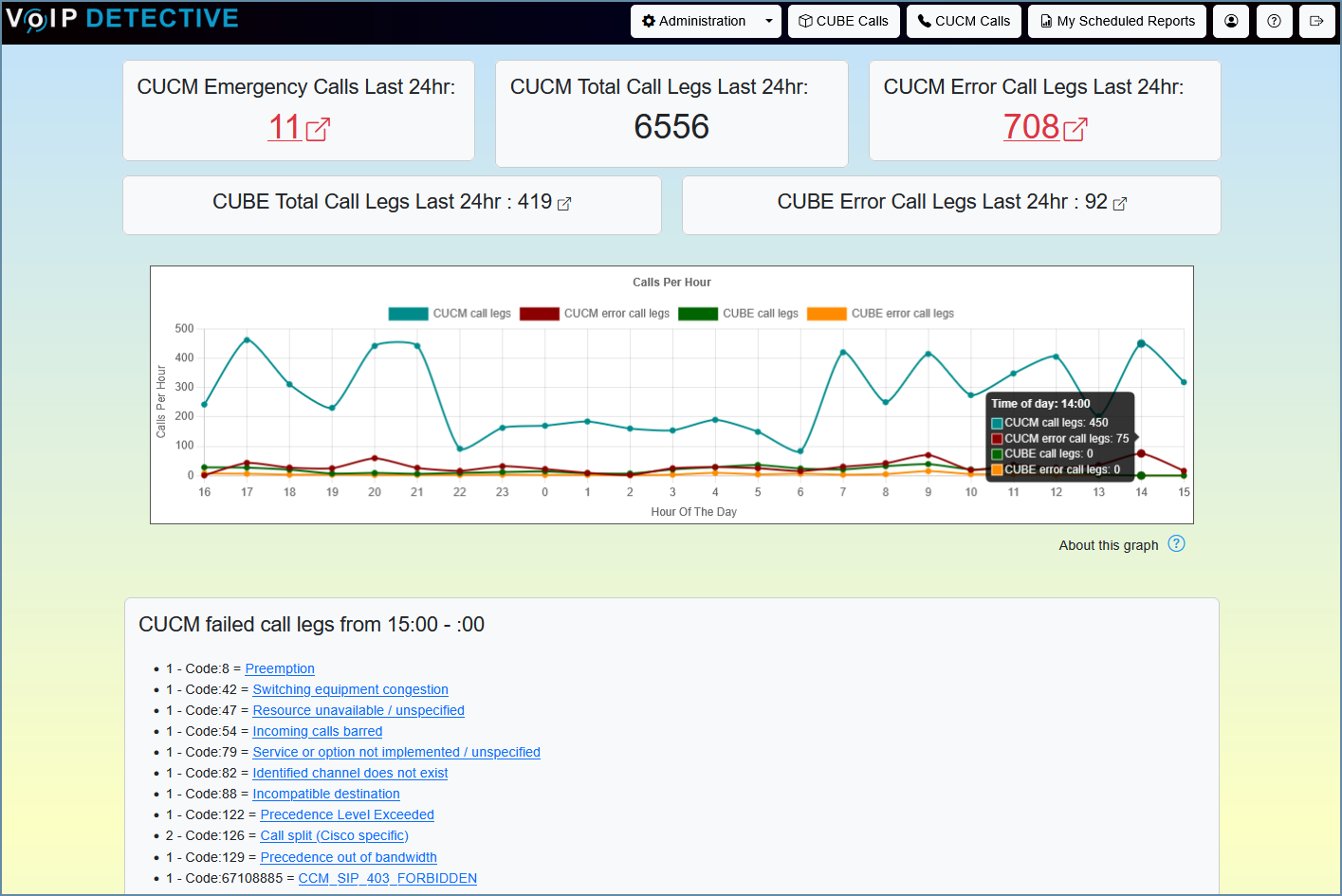Image resolution: width=1342 pixels, height=896 pixels.
Task: Open the 11 emergency calls link
Action: 285,127
